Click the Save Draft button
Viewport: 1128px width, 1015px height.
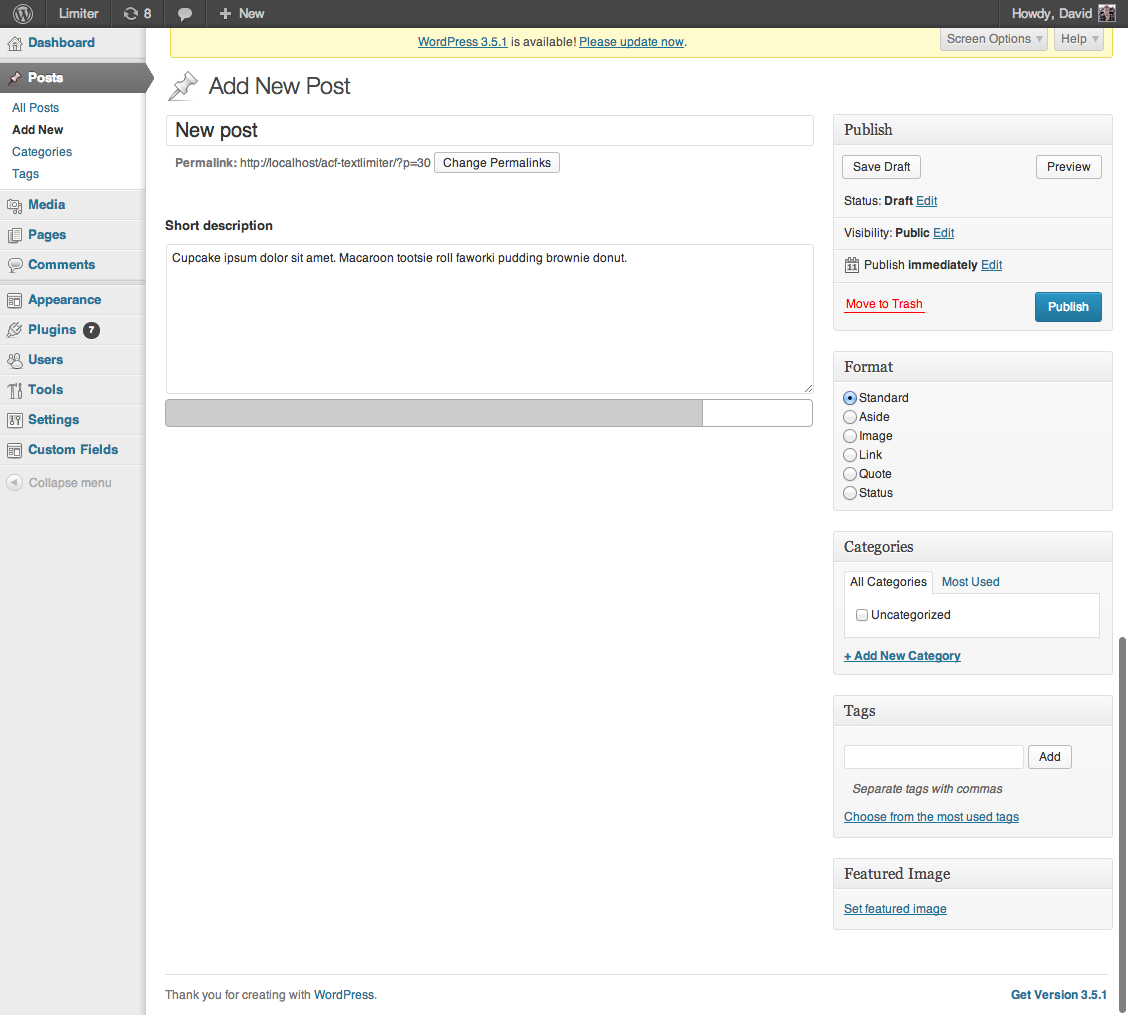[881, 167]
